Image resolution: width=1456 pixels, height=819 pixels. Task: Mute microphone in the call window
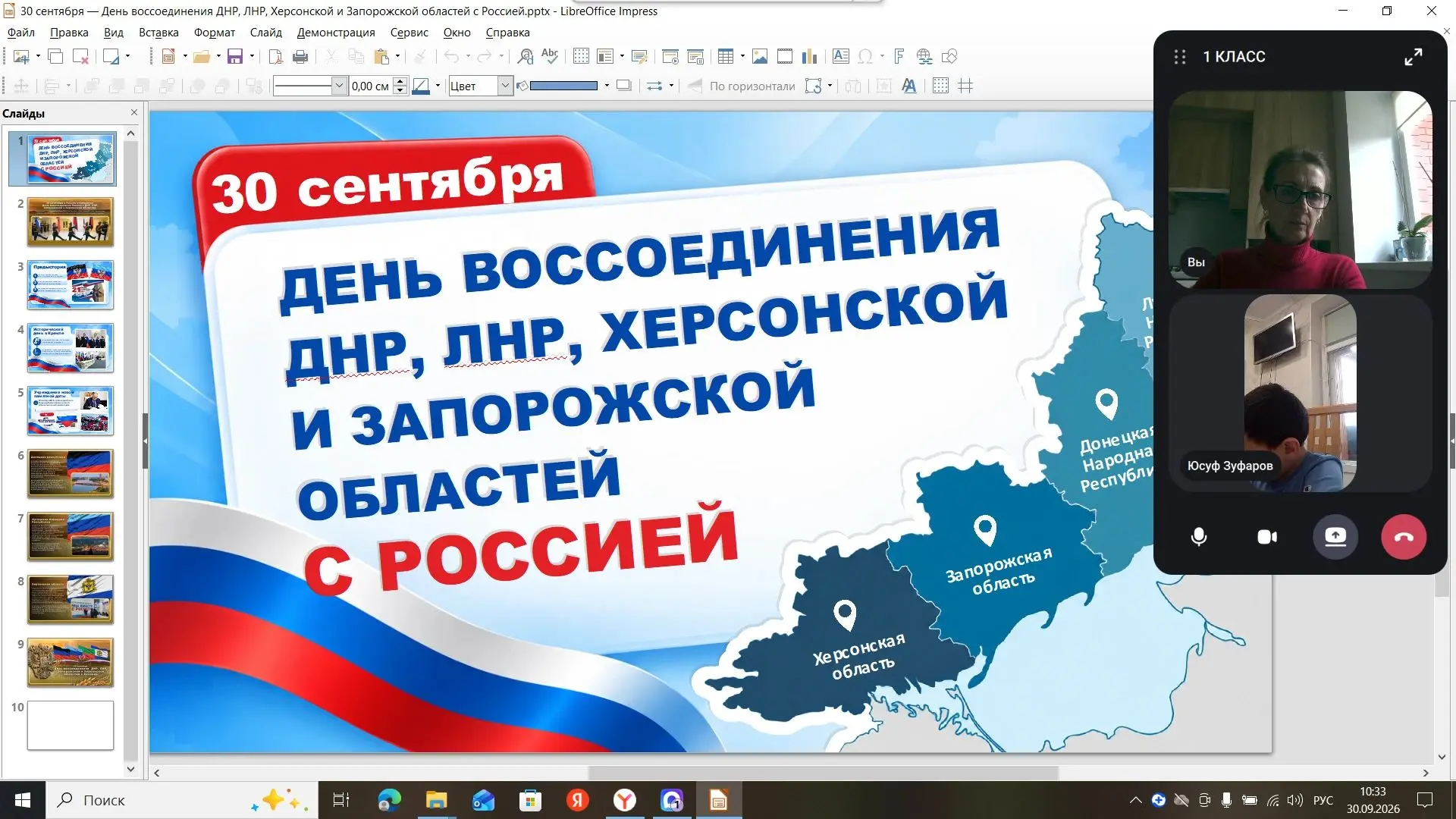(x=1199, y=537)
